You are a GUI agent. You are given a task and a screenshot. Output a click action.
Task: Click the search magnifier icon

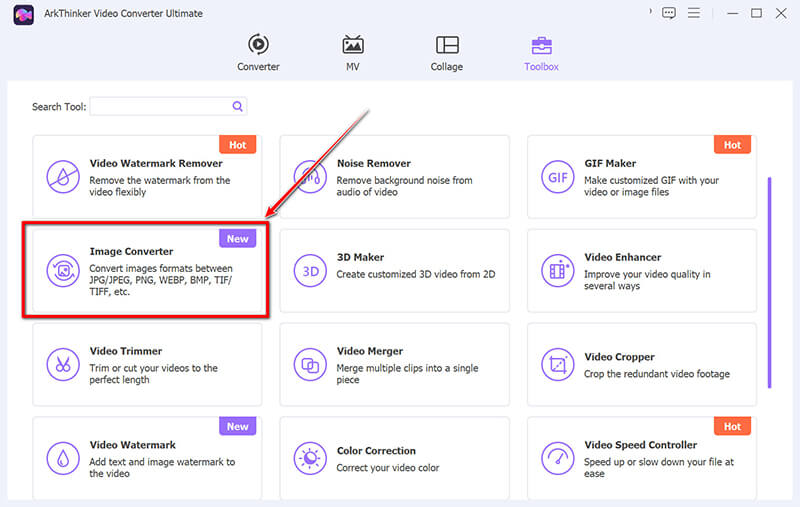pos(237,106)
